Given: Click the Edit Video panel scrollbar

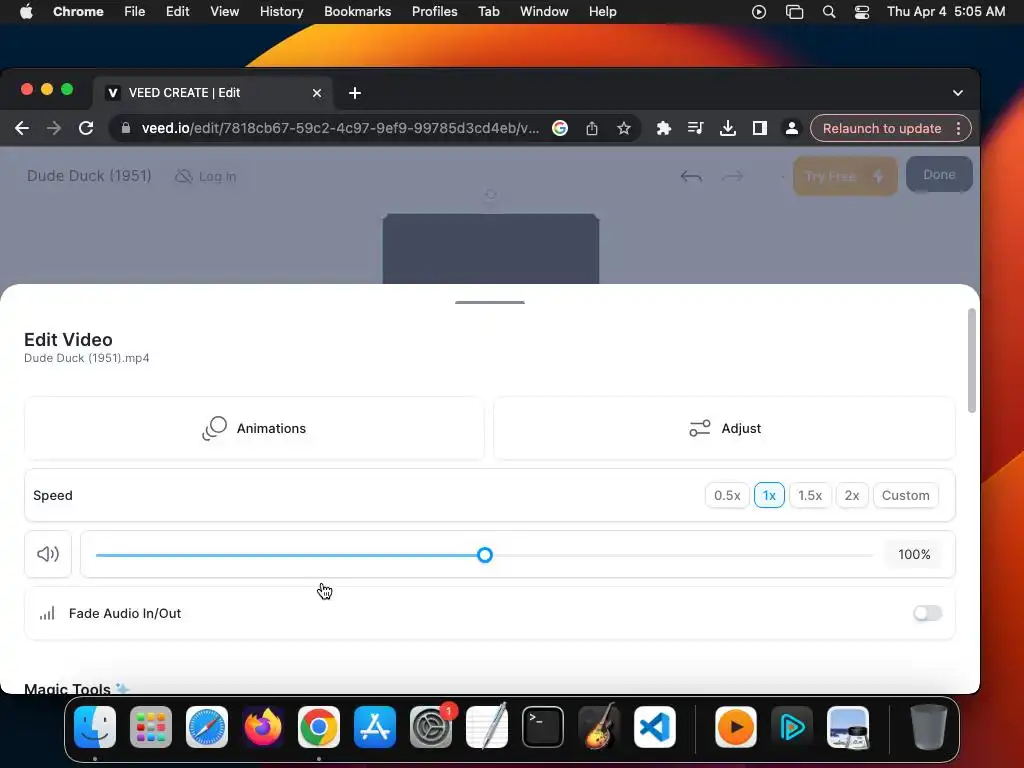Looking at the screenshot, I should click(x=972, y=360).
